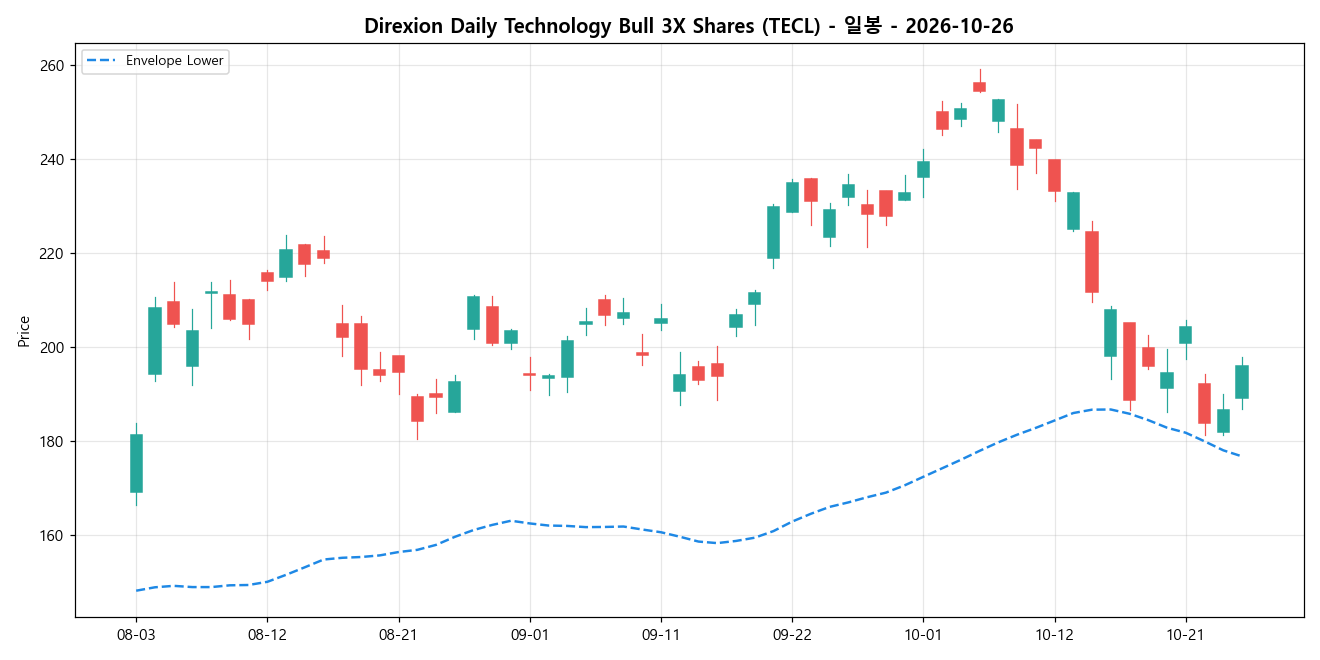This screenshot has height=660, width=1320.
Task: Click the first green candle on 08-03
Action: [136, 463]
